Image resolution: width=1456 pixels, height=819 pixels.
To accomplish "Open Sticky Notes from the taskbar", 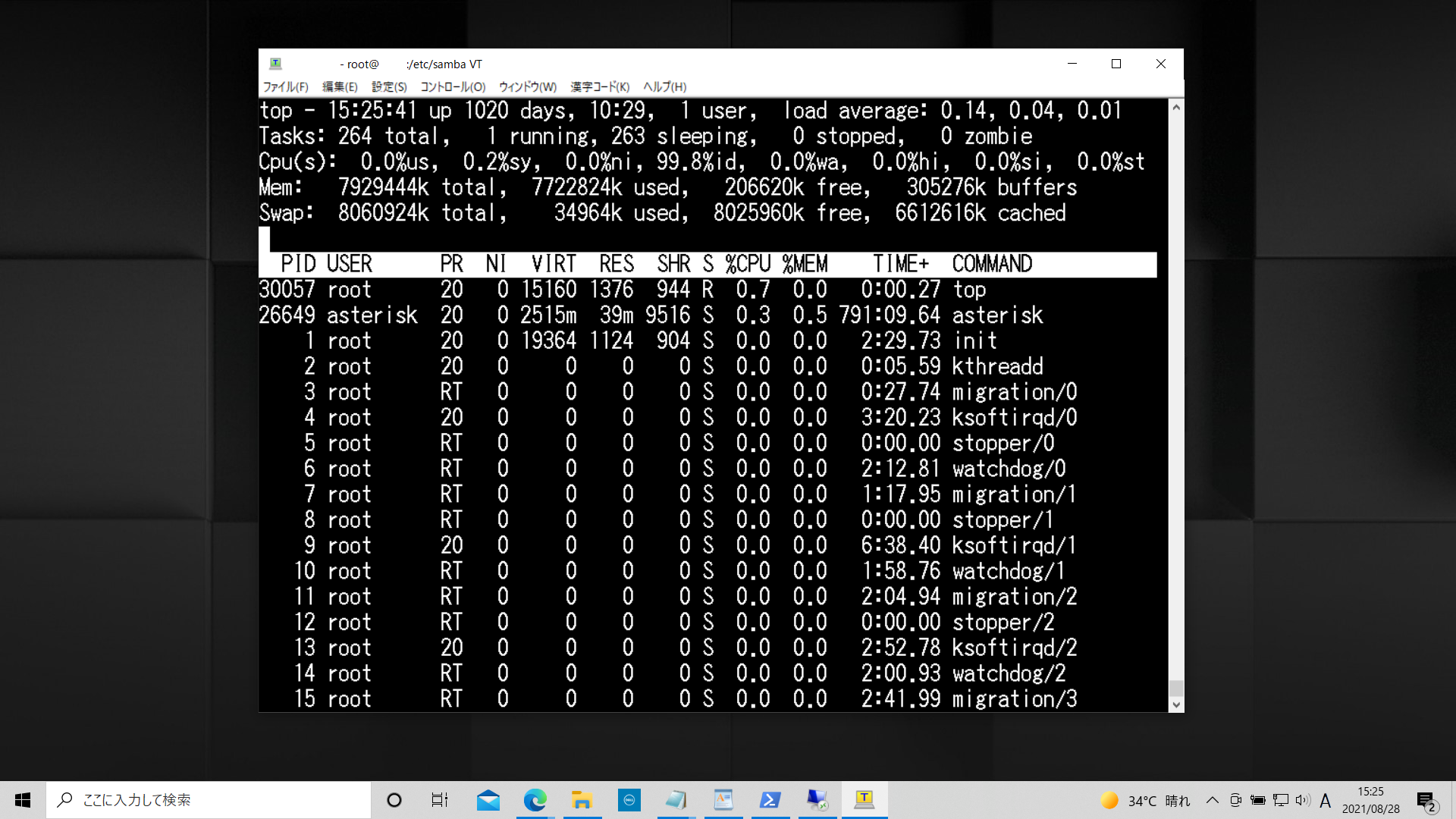I will pyautogui.click(x=676, y=800).
